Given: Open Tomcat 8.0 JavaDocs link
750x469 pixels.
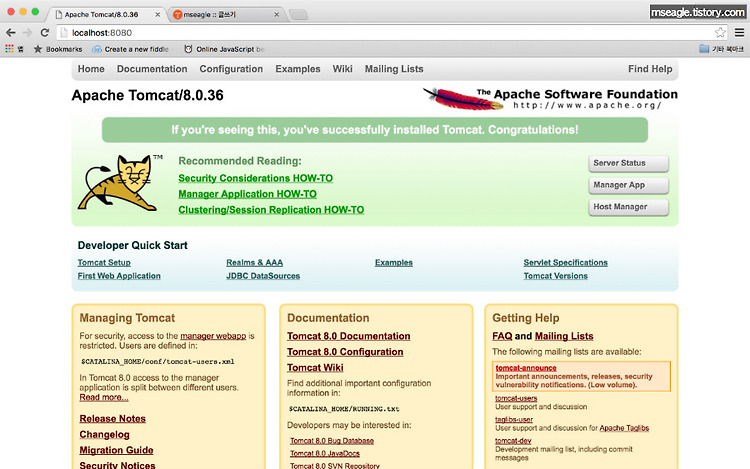Looking at the screenshot, I should [325, 453].
